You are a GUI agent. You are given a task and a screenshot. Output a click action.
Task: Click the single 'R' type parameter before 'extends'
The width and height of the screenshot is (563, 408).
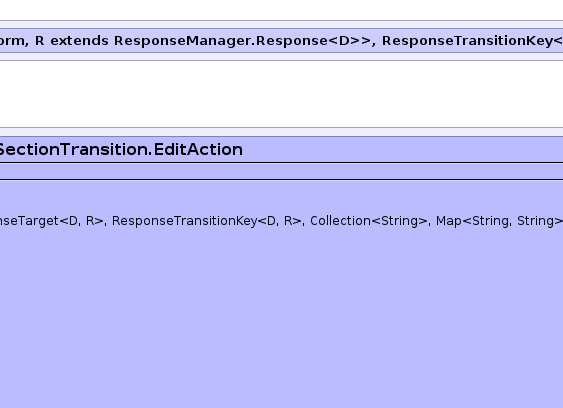coord(39,41)
